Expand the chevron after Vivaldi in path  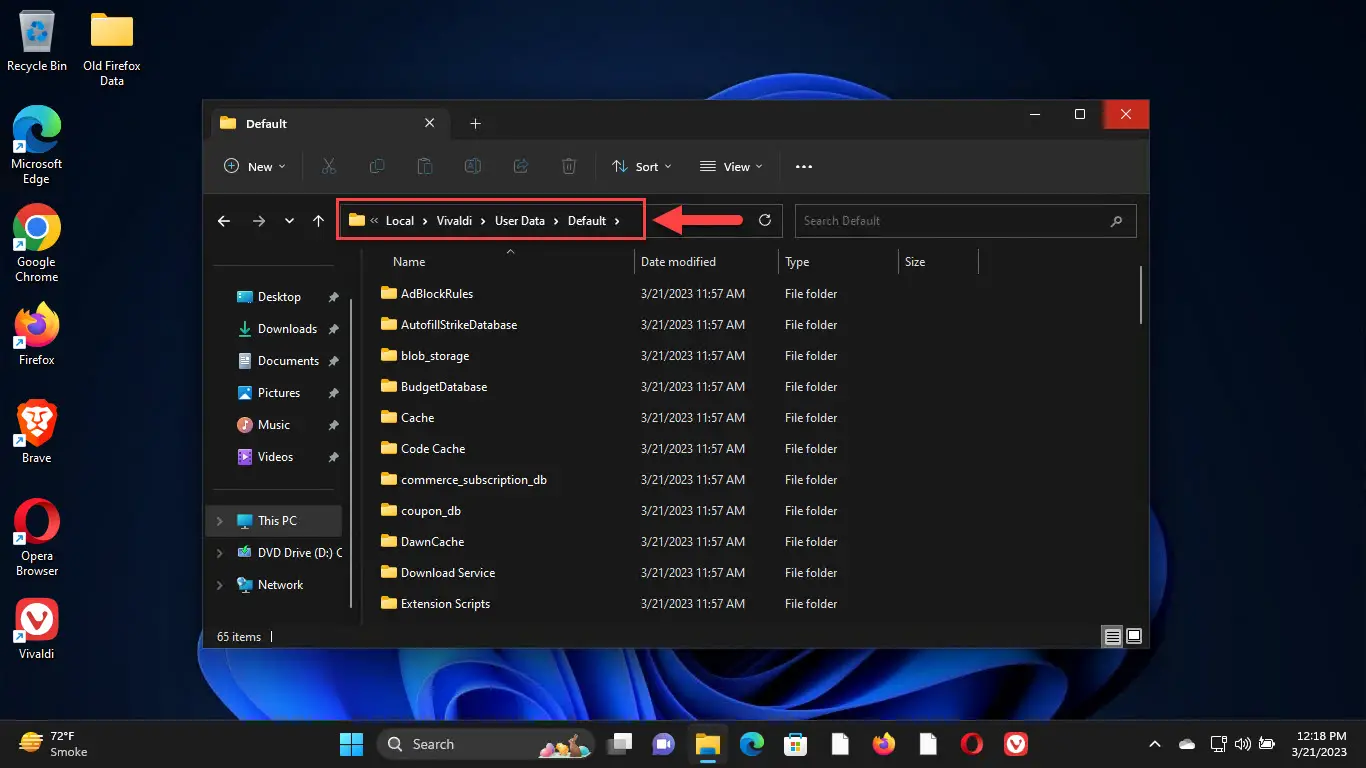483,221
